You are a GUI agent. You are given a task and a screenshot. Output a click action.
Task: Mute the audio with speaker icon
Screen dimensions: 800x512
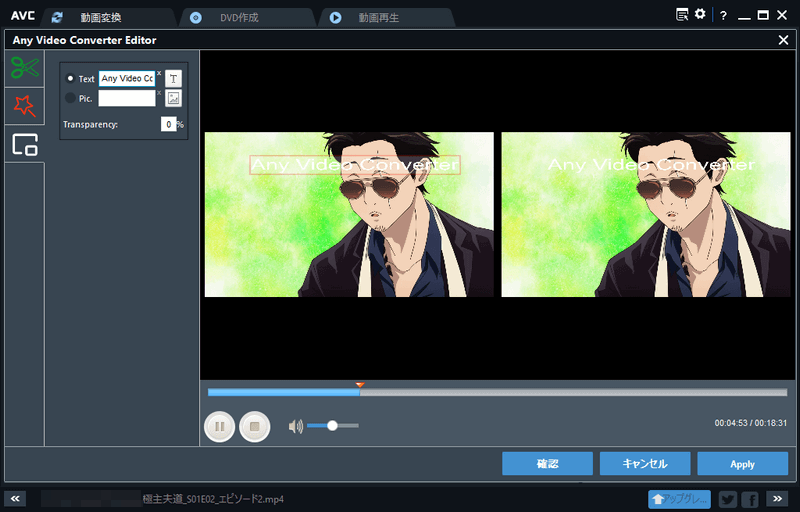point(295,426)
